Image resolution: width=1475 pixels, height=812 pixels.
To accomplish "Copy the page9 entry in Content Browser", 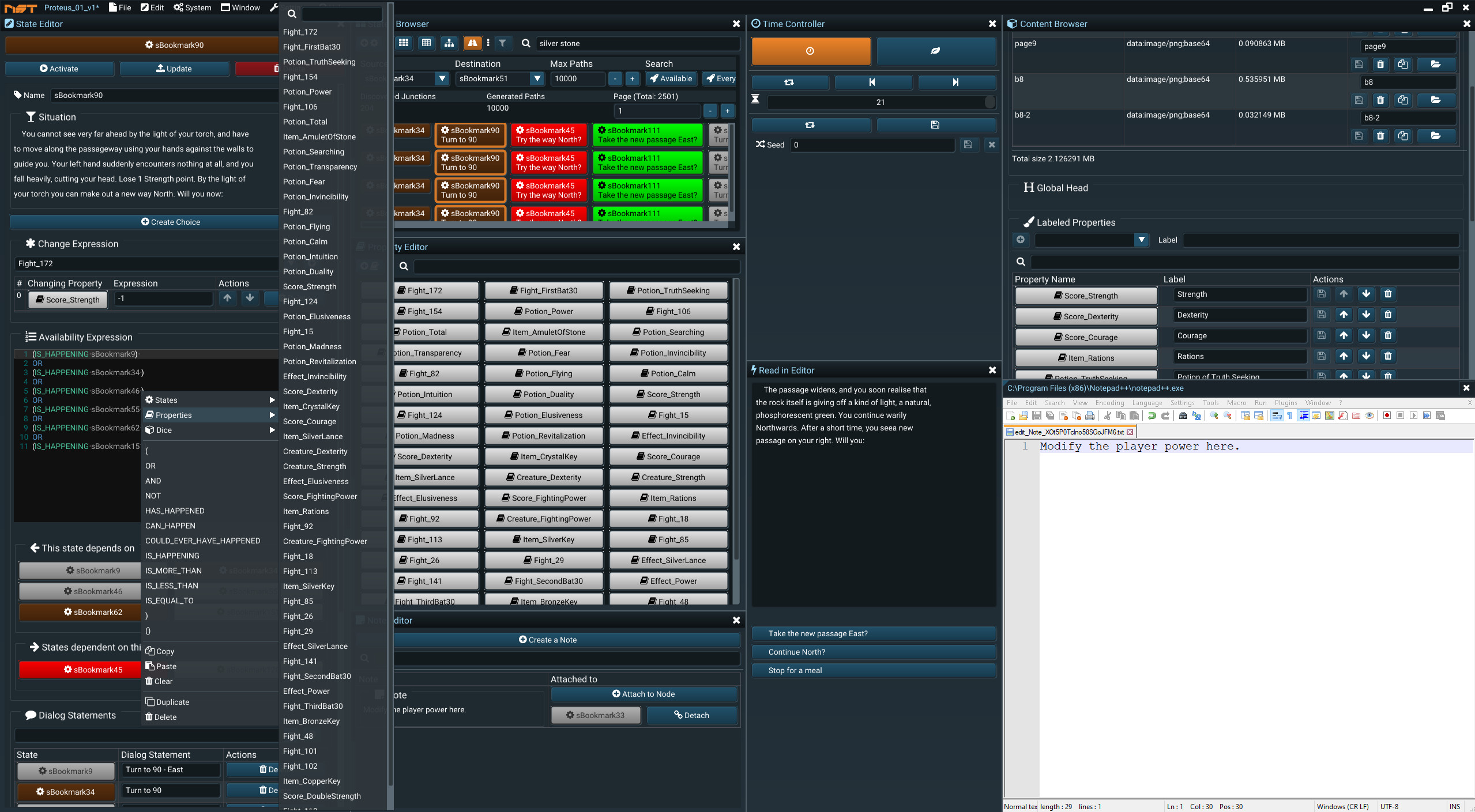I will (1402, 65).
